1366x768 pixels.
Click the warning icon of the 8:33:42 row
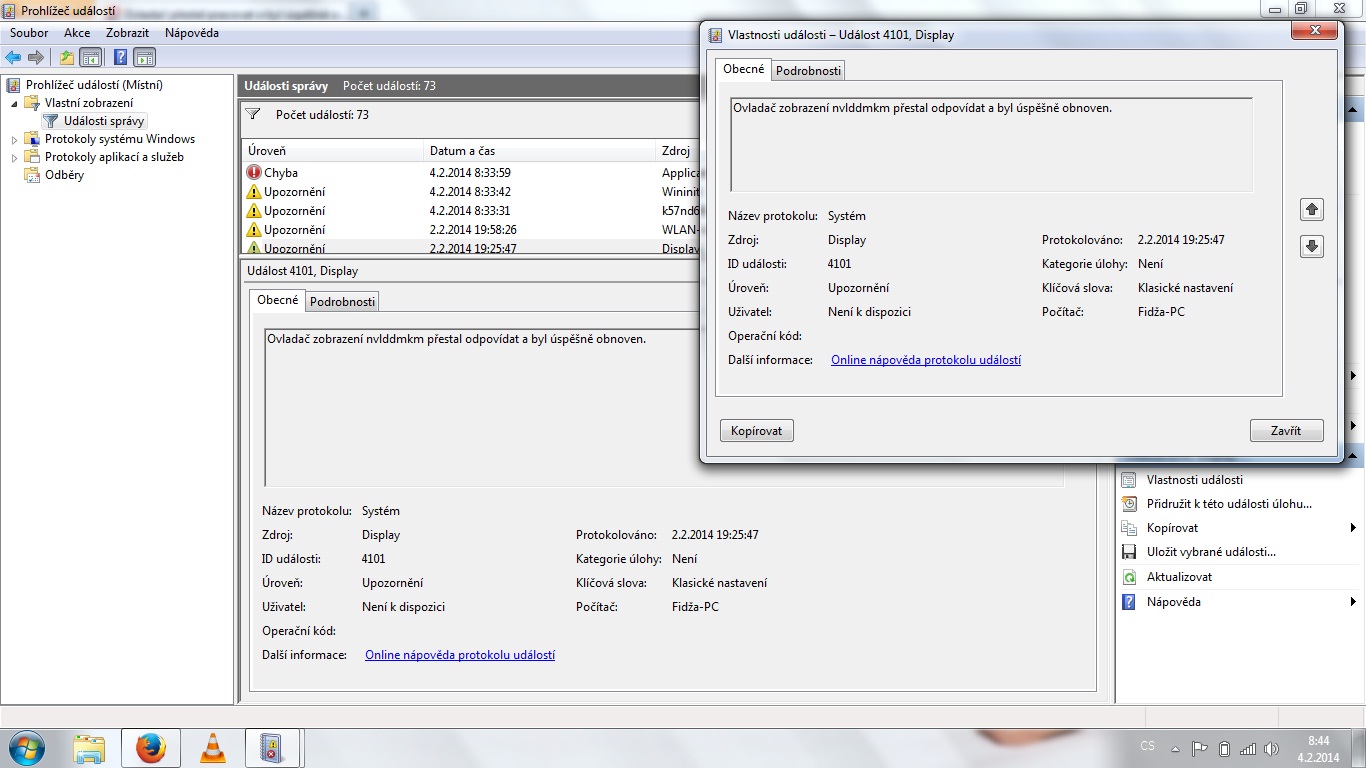click(x=254, y=191)
